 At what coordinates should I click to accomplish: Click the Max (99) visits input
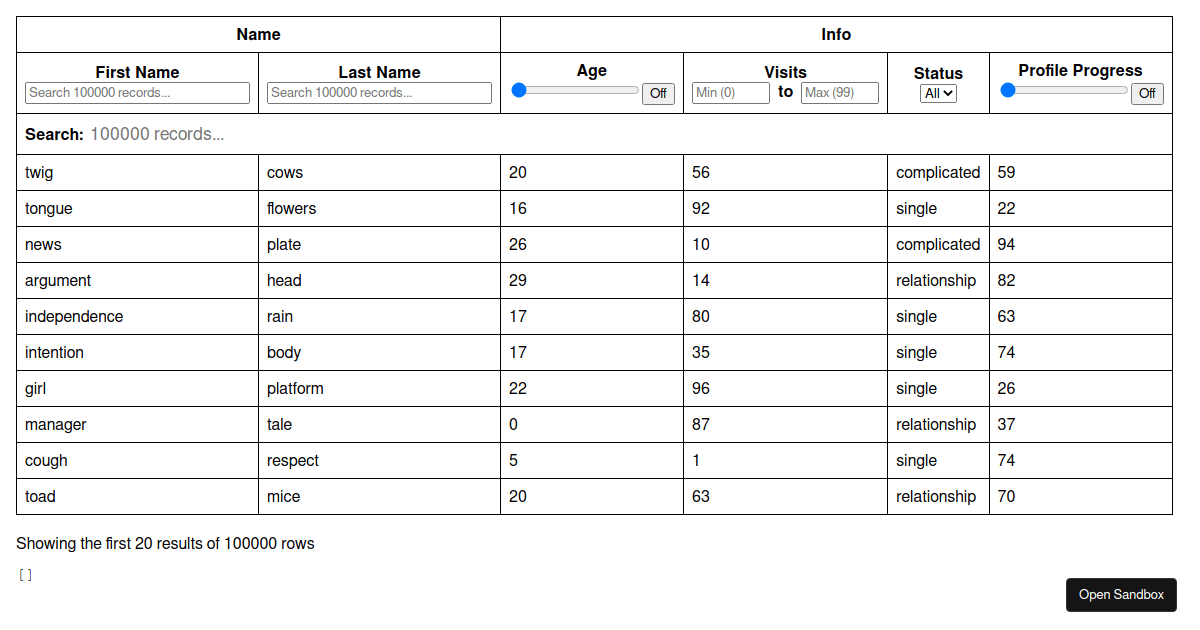click(840, 92)
